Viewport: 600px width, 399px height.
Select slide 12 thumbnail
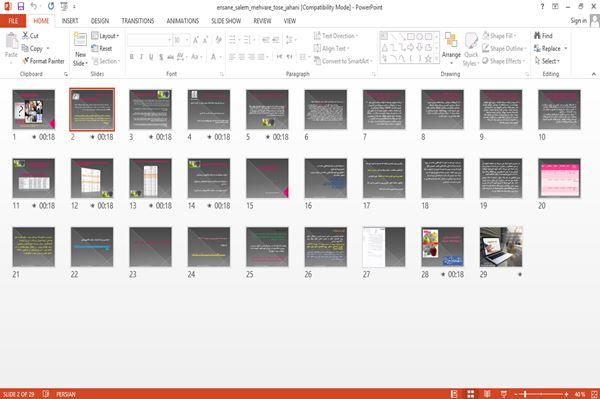pyautogui.click(x=92, y=178)
